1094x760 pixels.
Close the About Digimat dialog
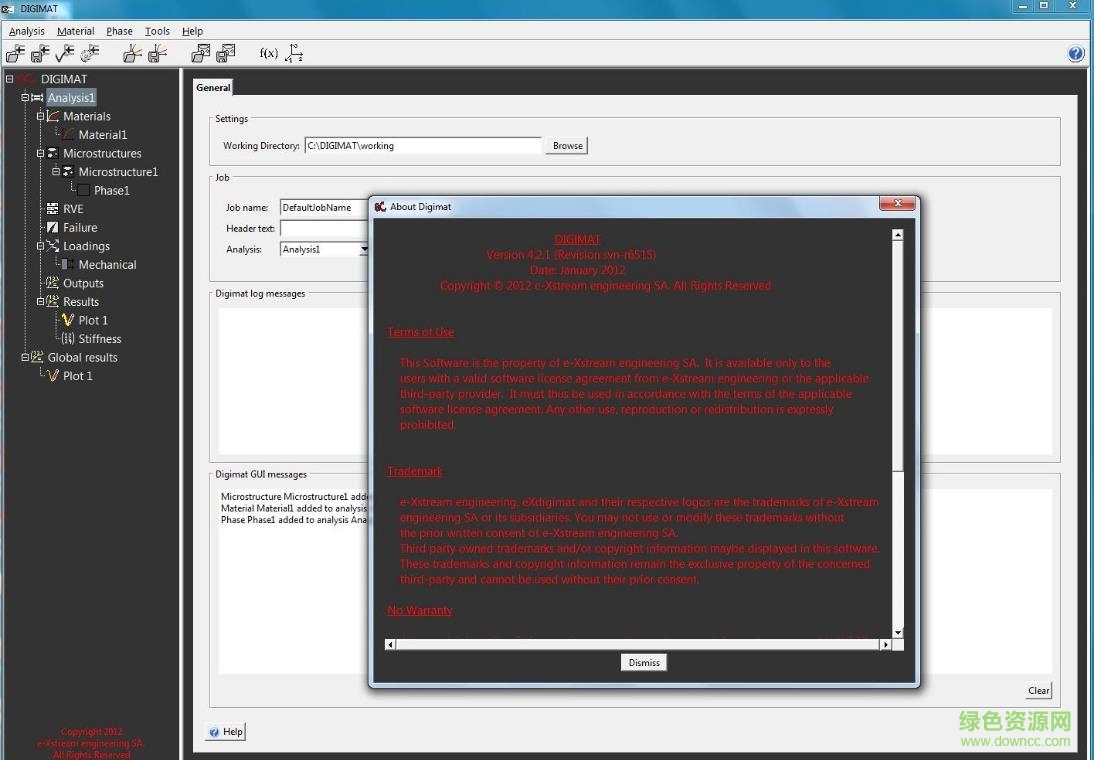tap(897, 203)
